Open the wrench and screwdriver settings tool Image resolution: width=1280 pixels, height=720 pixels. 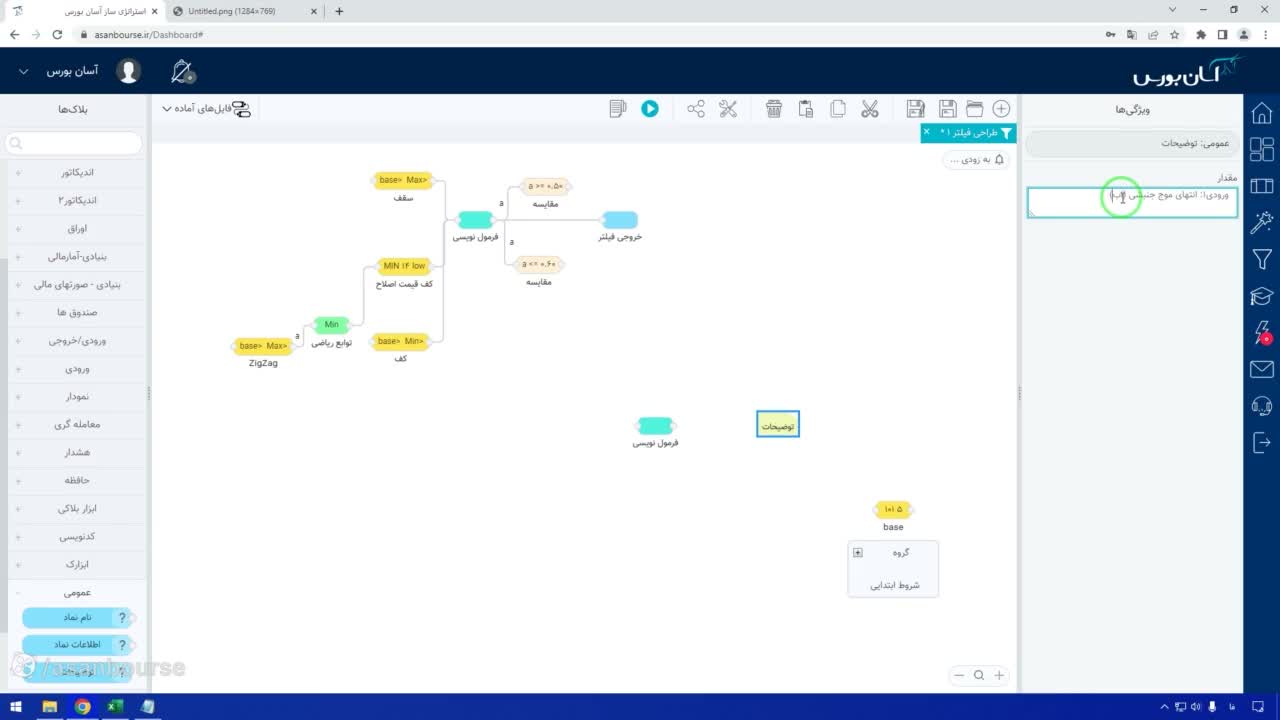tap(728, 109)
